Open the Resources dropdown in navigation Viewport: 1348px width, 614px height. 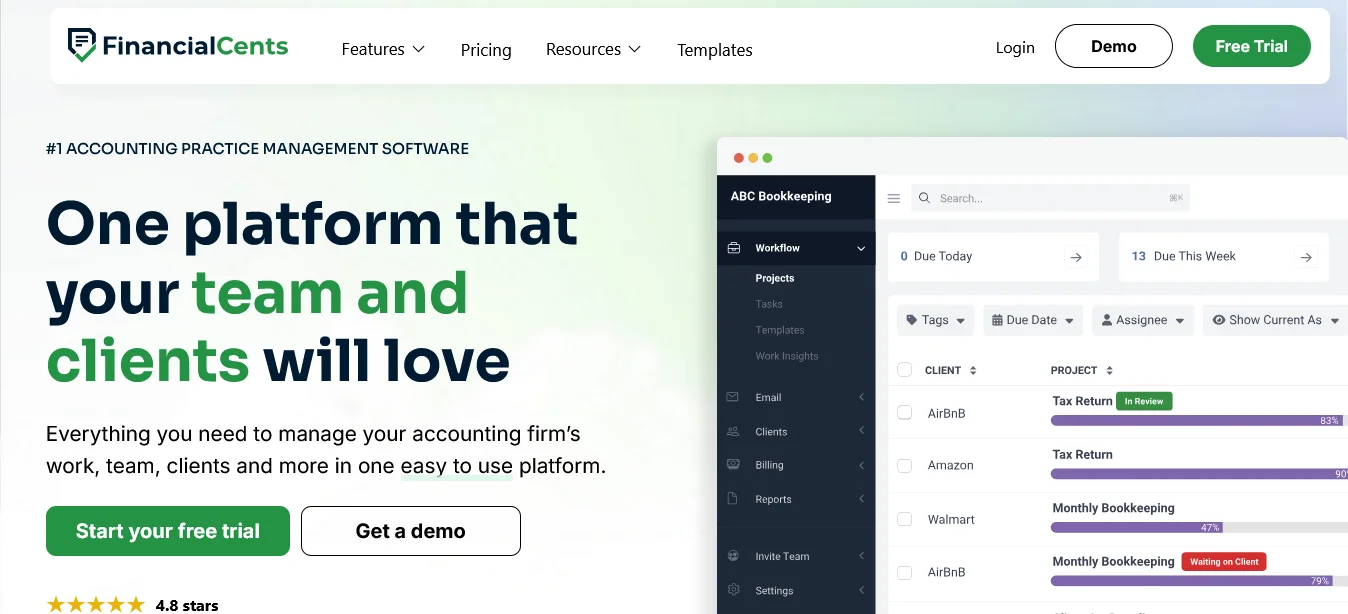(x=593, y=49)
